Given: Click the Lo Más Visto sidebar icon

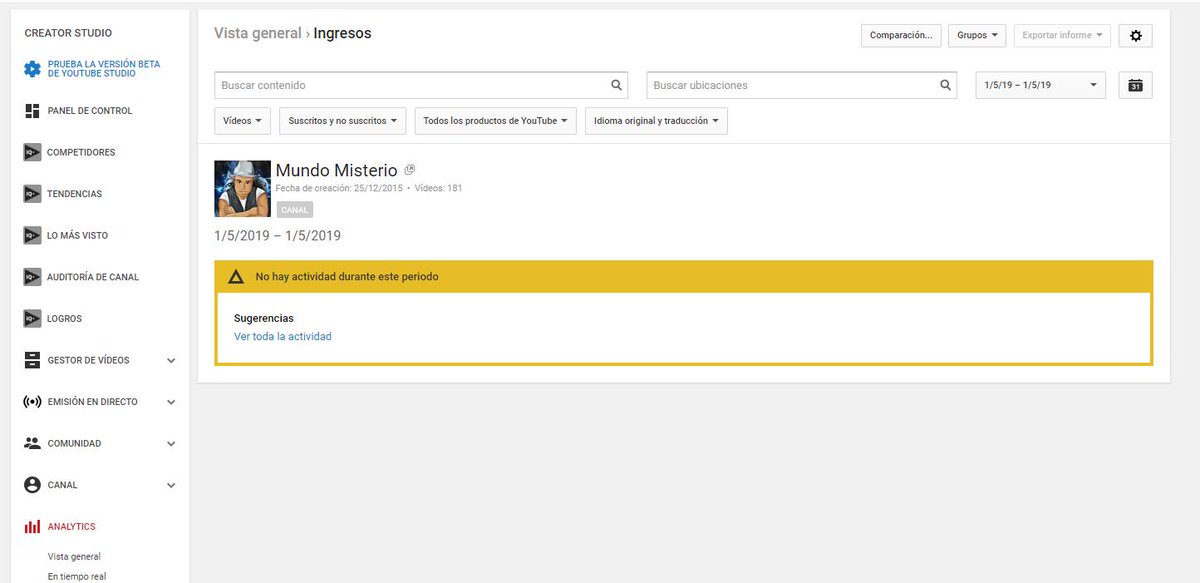Looking at the screenshot, I should coord(32,236).
